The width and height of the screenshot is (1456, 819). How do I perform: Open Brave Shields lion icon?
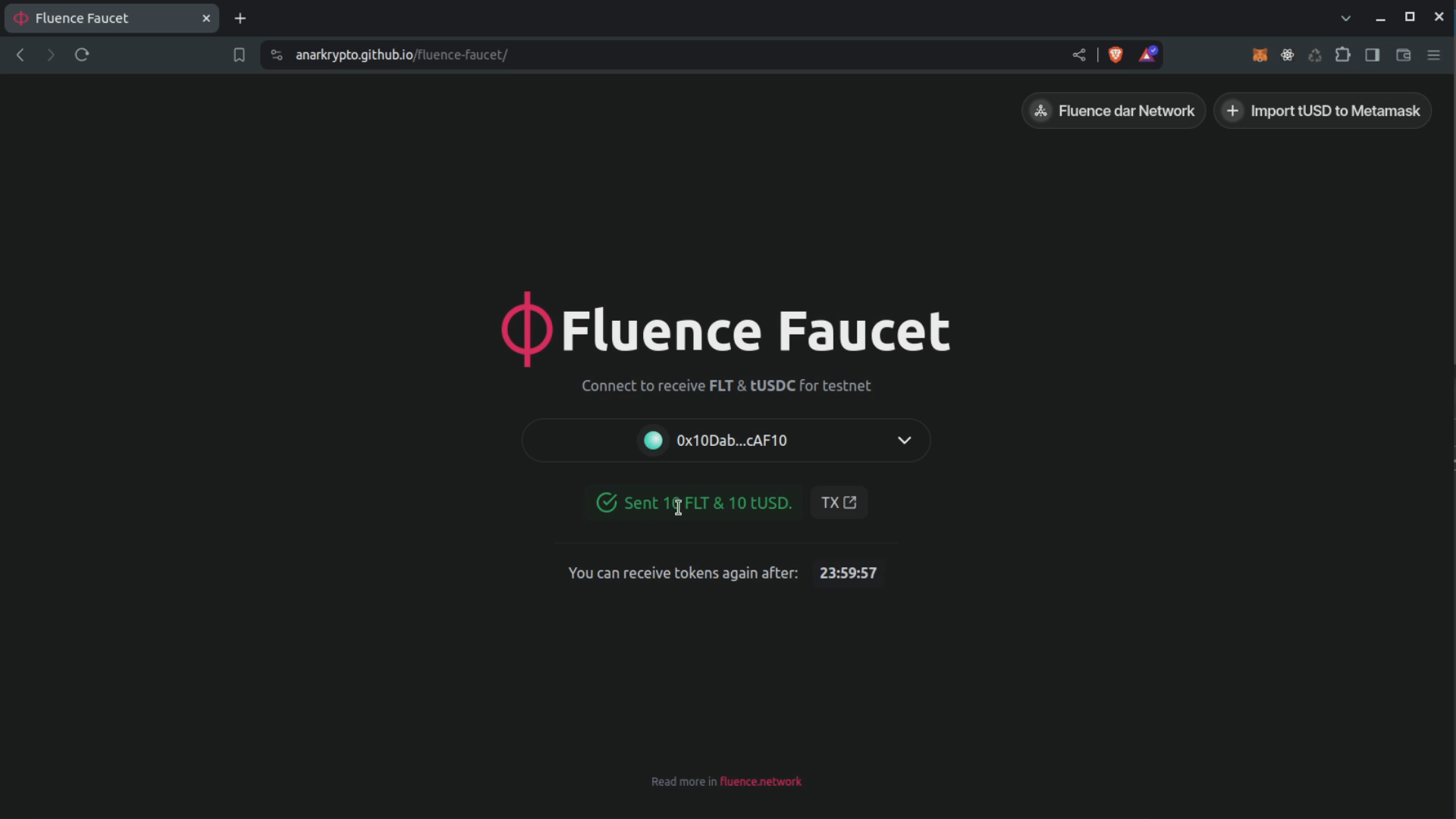pyautogui.click(x=1116, y=55)
